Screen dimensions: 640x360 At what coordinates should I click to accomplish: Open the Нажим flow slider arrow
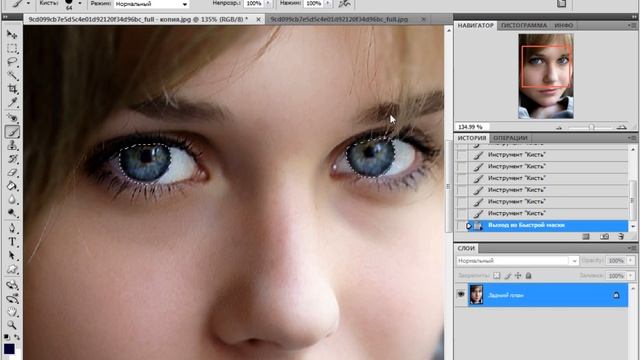328,4
